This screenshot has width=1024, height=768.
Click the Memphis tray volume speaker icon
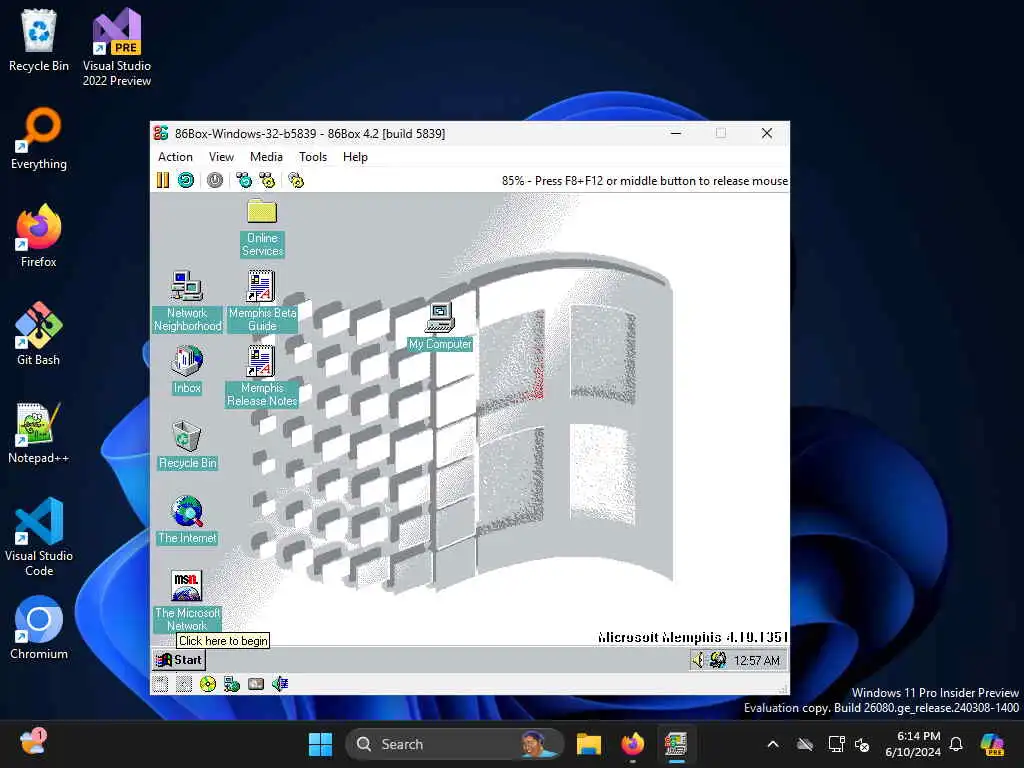pyautogui.click(x=698, y=660)
